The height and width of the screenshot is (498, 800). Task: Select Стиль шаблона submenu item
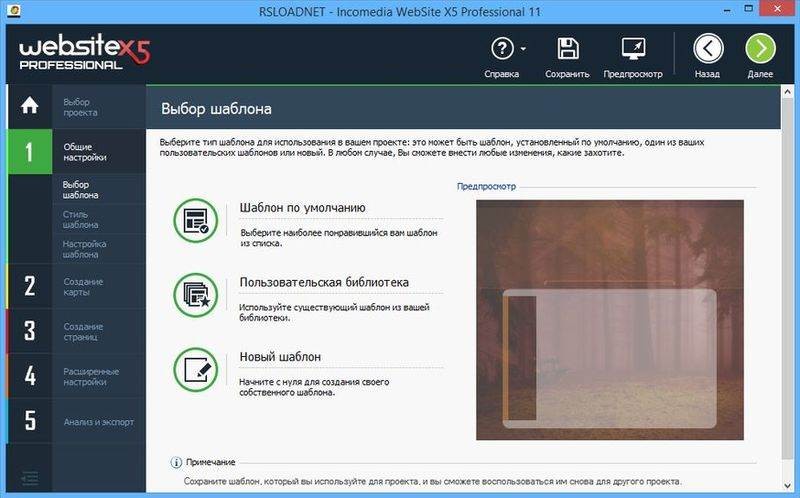pos(80,218)
